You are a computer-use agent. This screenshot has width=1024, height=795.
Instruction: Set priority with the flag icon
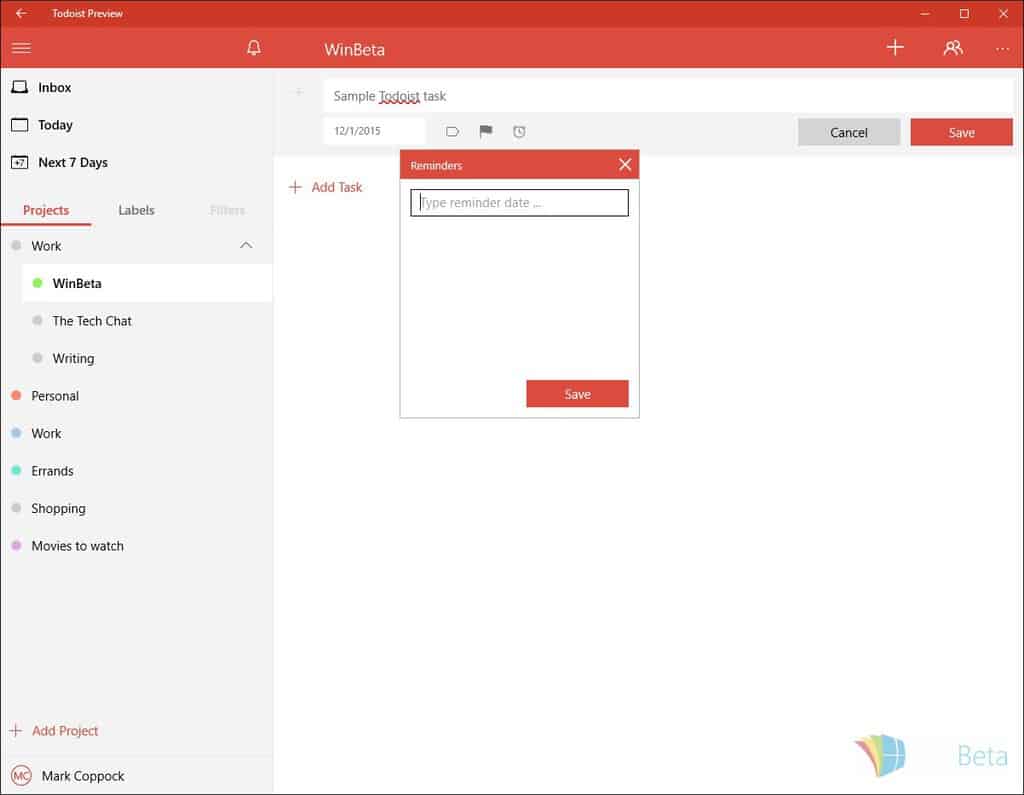click(486, 132)
